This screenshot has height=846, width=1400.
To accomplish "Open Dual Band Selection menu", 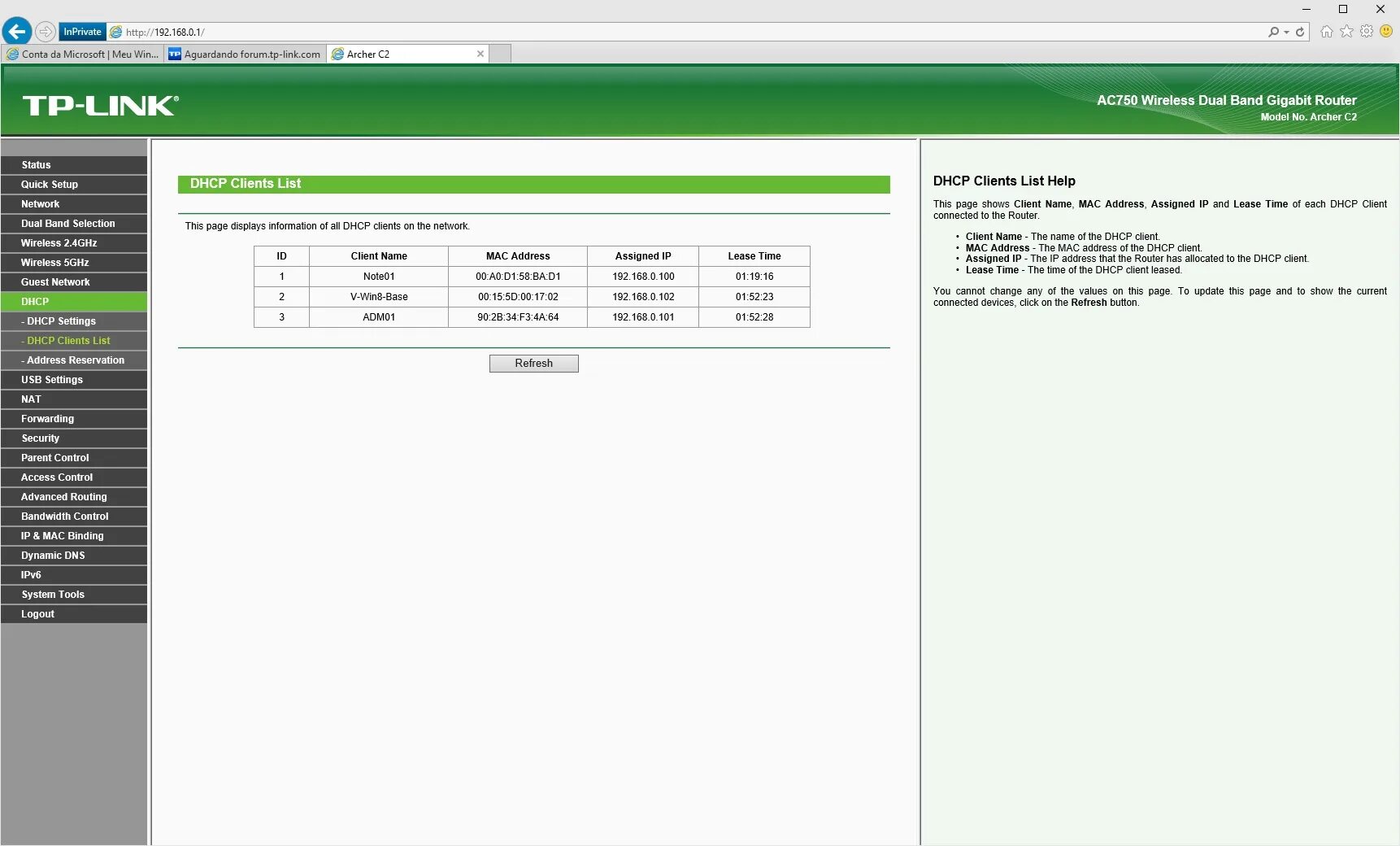I will point(74,224).
